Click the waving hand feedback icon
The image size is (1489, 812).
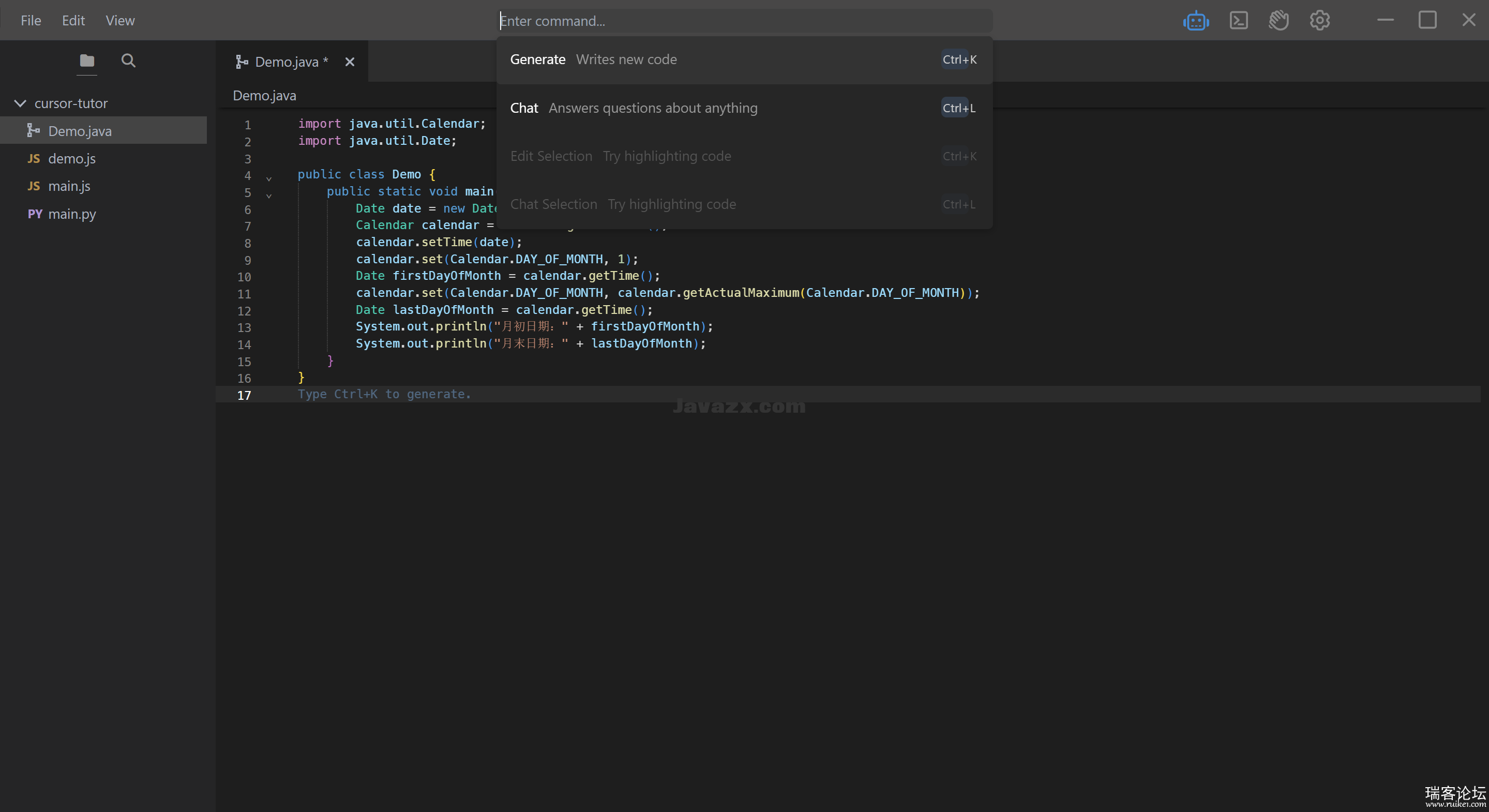[x=1279, y=21]
